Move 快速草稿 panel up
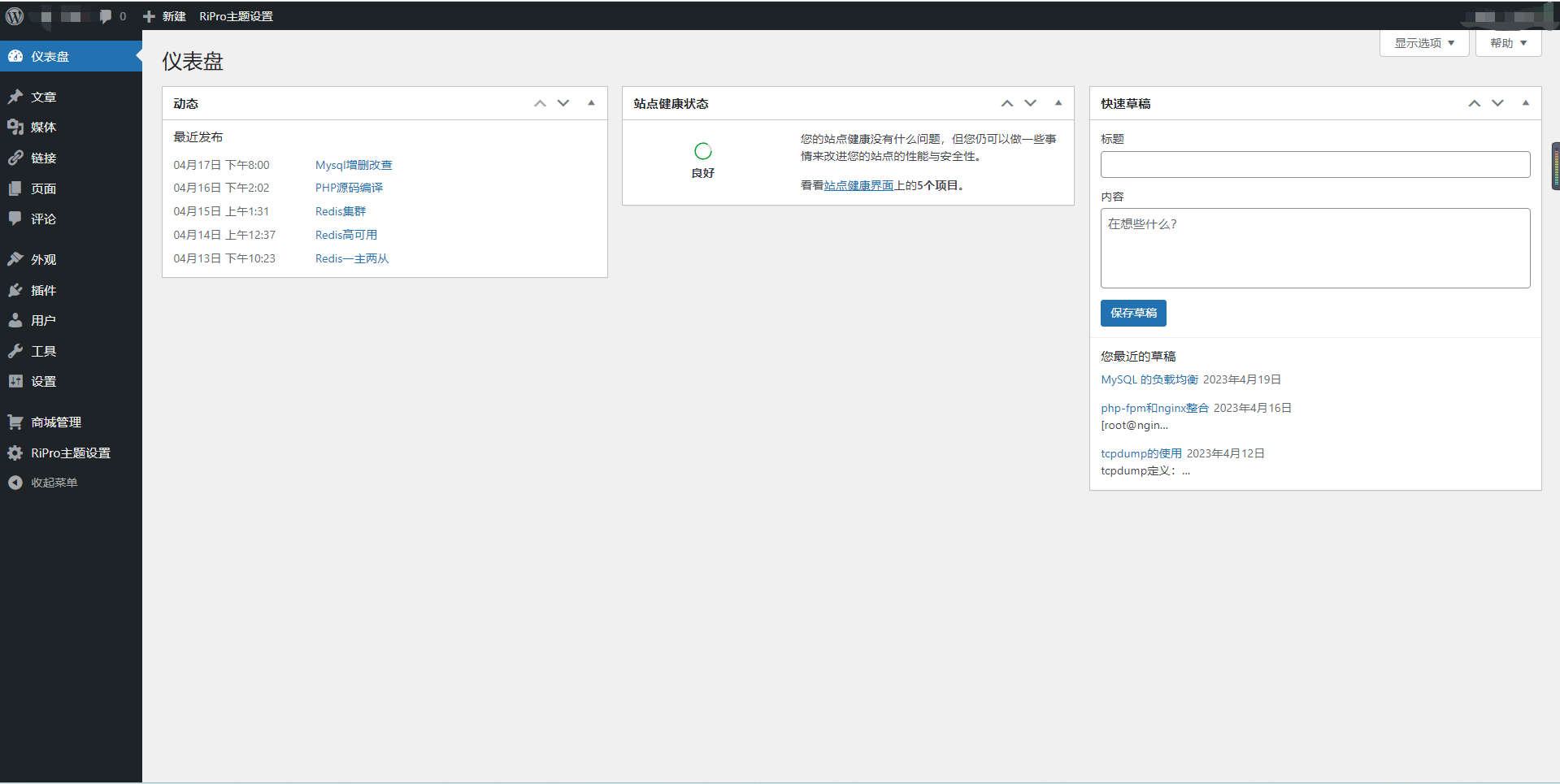 click(1475, 103)
